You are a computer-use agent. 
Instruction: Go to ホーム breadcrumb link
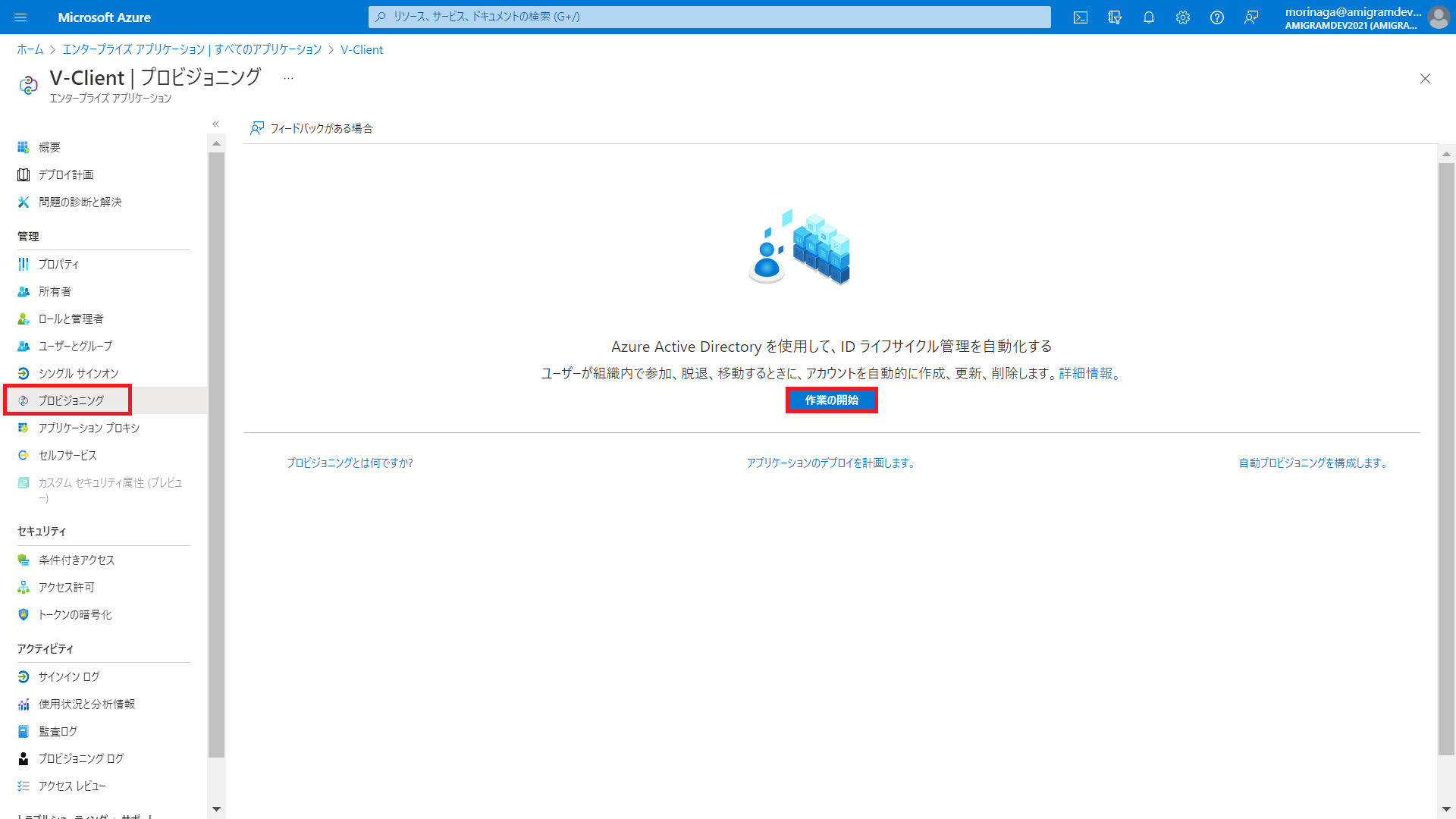(x=30, y=49)
